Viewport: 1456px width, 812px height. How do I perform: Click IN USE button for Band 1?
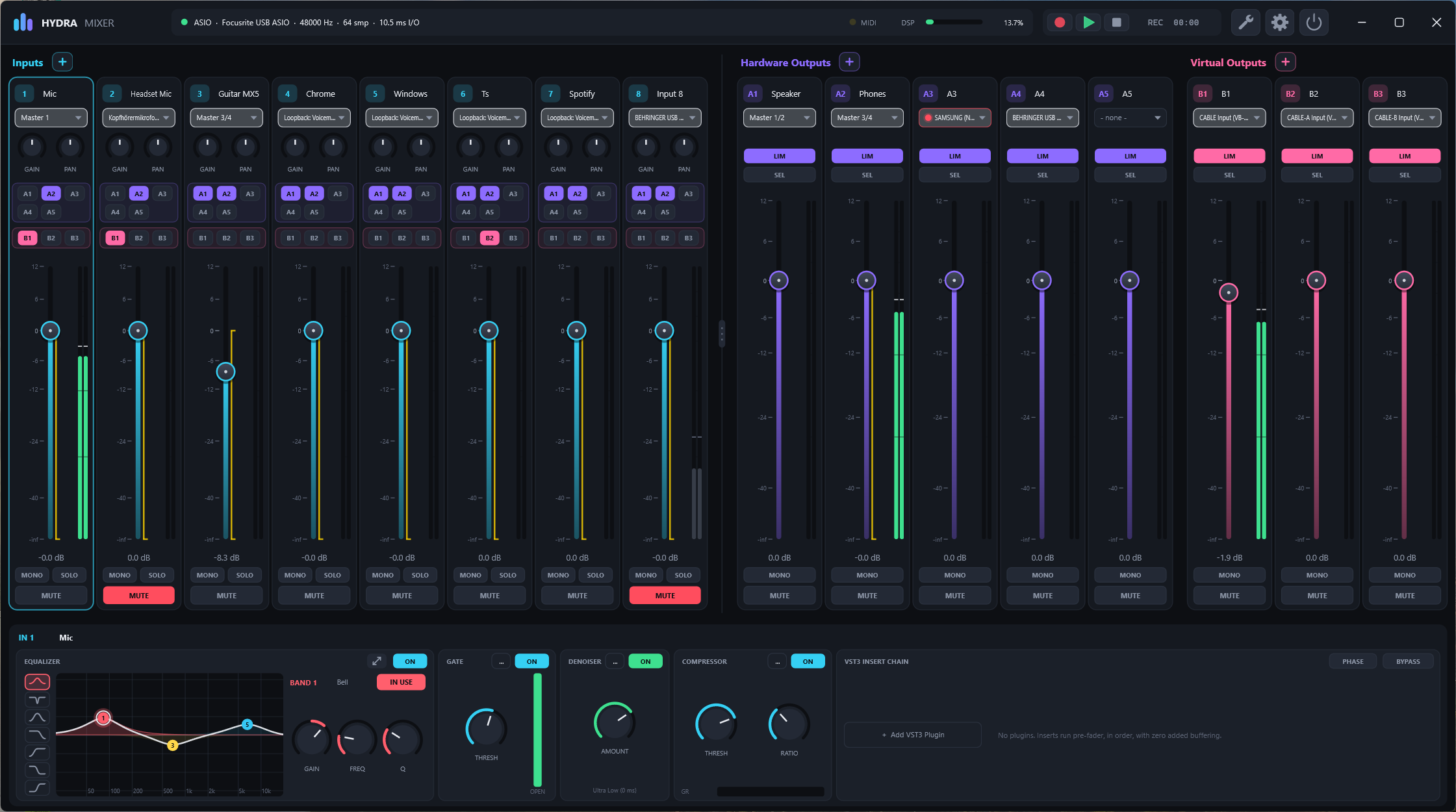tap(401, 682)
